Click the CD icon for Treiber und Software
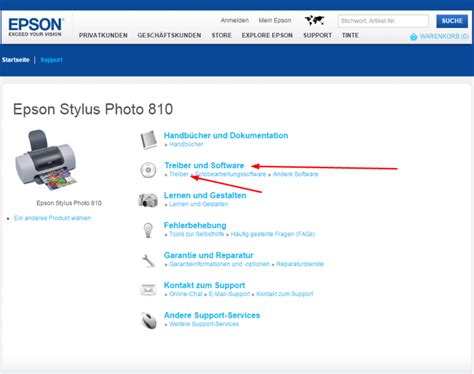Image resolution: width=474 pixels, height=374 pixels. click(x=148, y=170)
